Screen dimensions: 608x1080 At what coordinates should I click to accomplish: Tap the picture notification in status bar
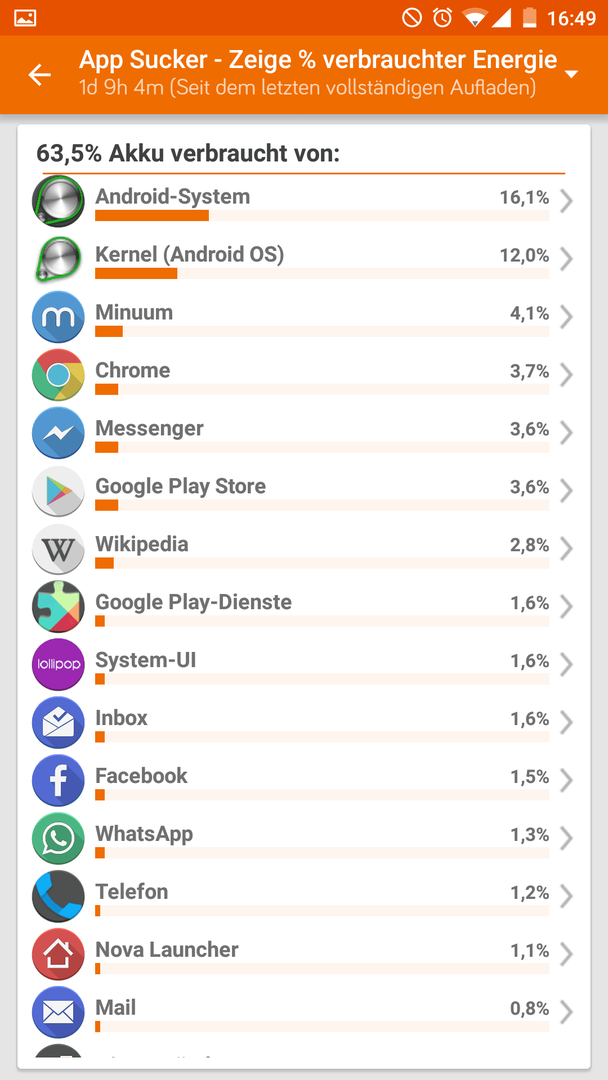[x=25, y=18]
